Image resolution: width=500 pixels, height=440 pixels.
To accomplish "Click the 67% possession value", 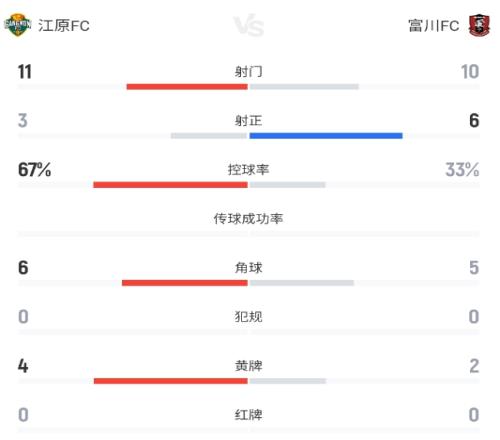I will 35,170.
